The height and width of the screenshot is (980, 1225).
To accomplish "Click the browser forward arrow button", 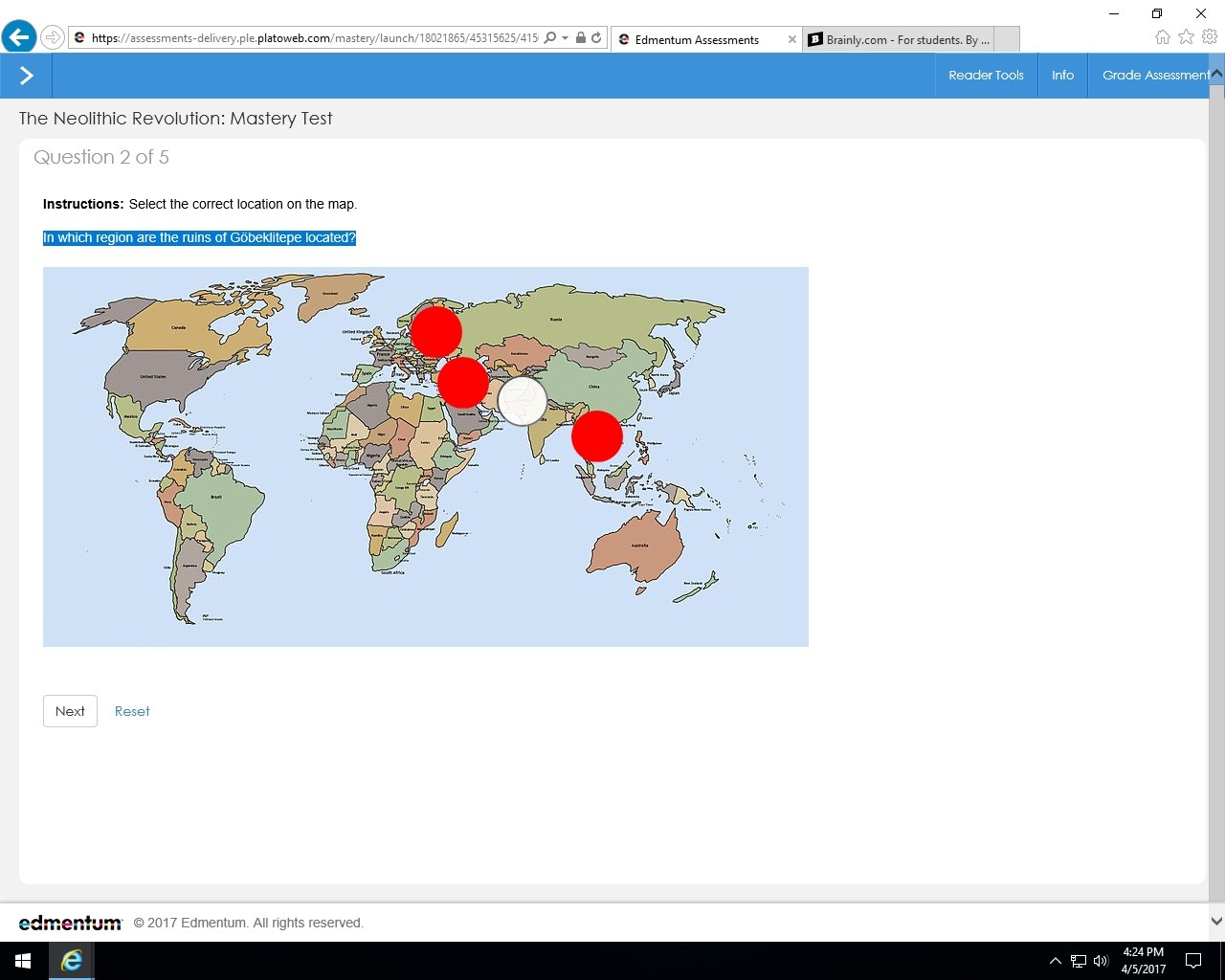I will pos(53,38).
